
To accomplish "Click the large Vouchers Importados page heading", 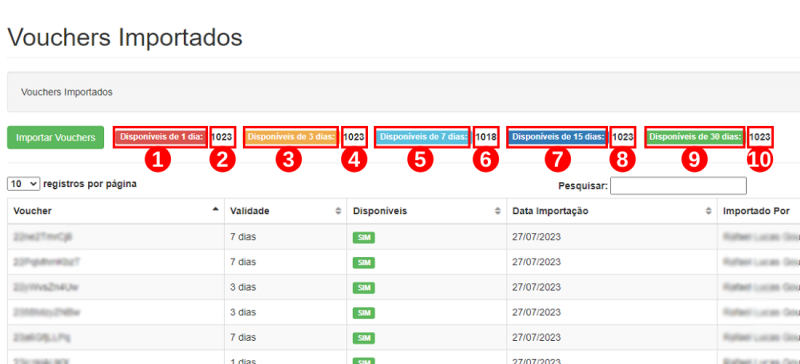I will tap(125, 38).
